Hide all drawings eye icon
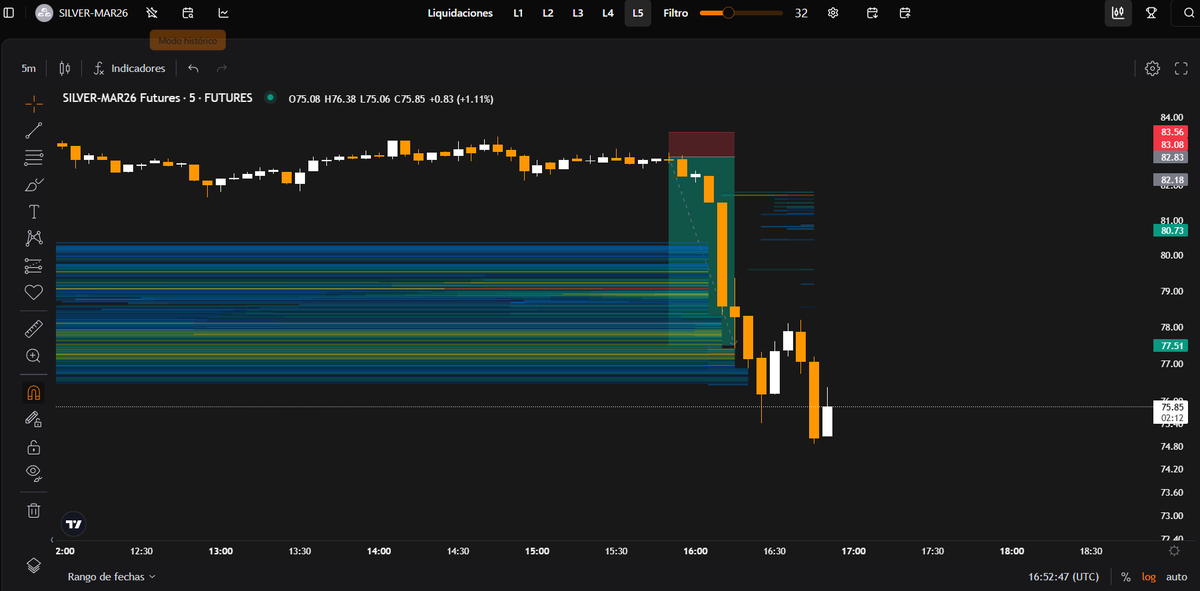1200x591 pixels. (x=34, y=473)
